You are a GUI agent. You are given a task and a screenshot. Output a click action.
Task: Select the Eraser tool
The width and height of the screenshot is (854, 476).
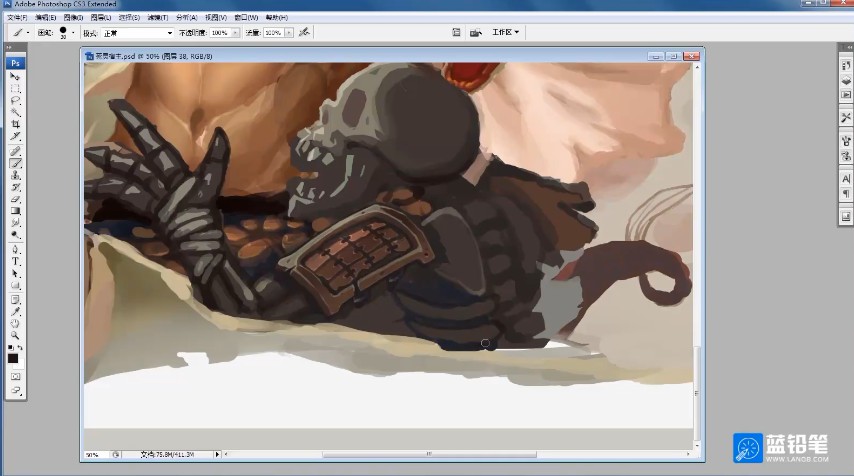[15, 199]
